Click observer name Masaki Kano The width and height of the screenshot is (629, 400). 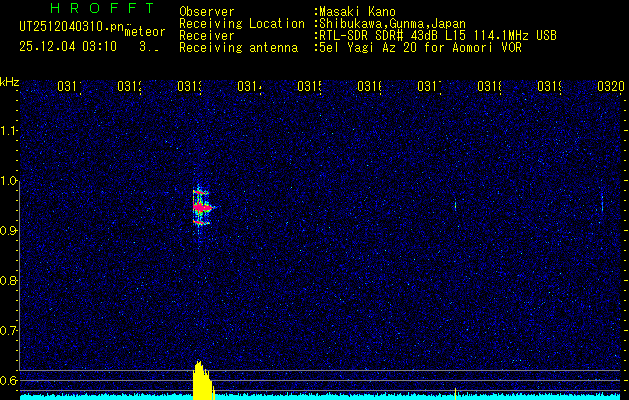[x=357, y=12]
